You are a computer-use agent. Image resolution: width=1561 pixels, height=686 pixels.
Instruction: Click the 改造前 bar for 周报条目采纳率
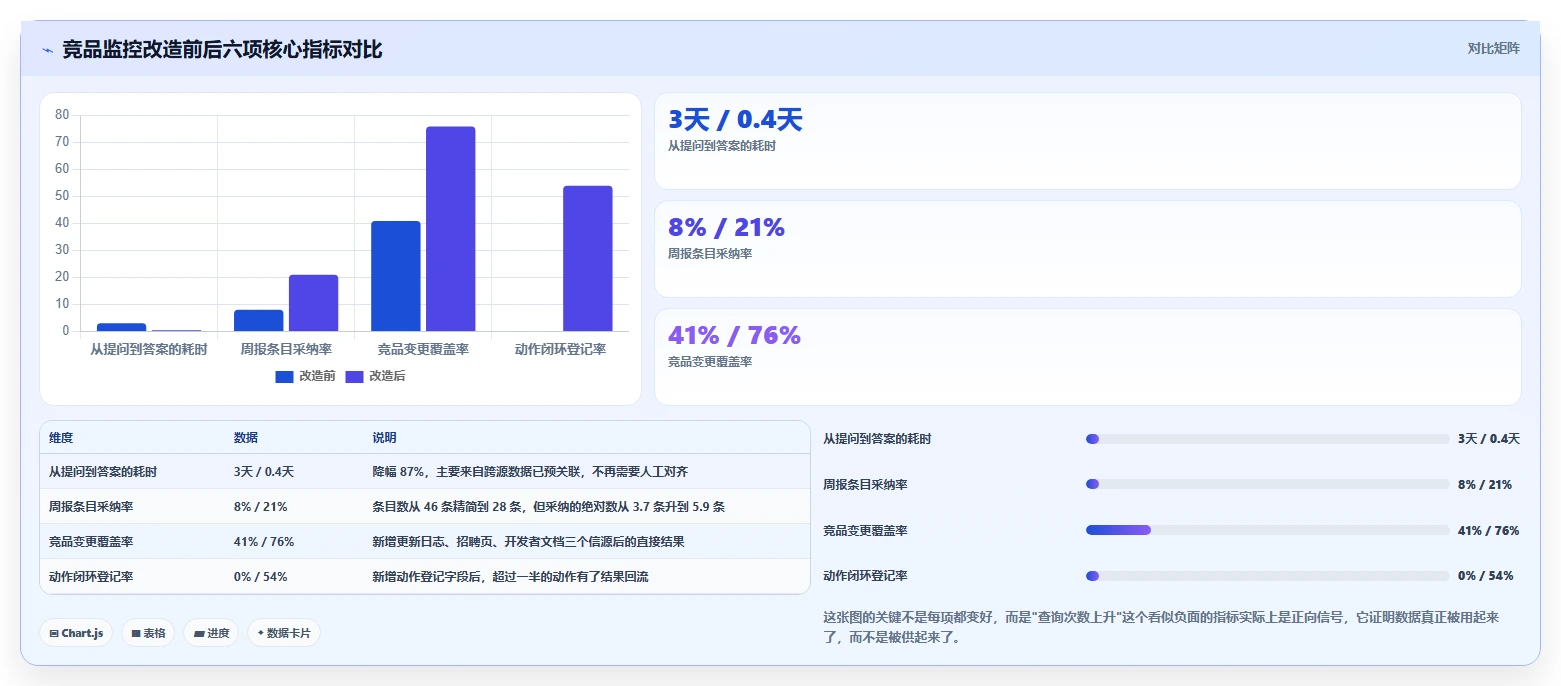click(258, 320)
